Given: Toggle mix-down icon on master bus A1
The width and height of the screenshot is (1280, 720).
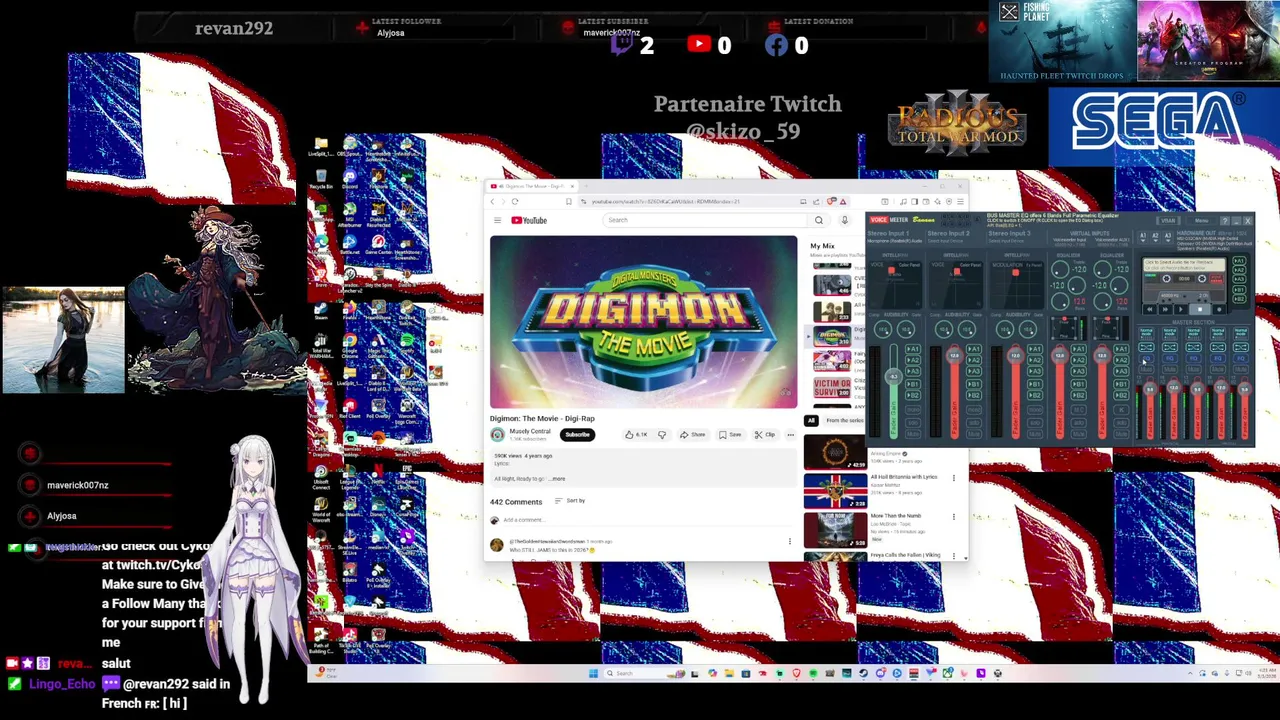Looking at the screenshot, I should coord(1147,347).
